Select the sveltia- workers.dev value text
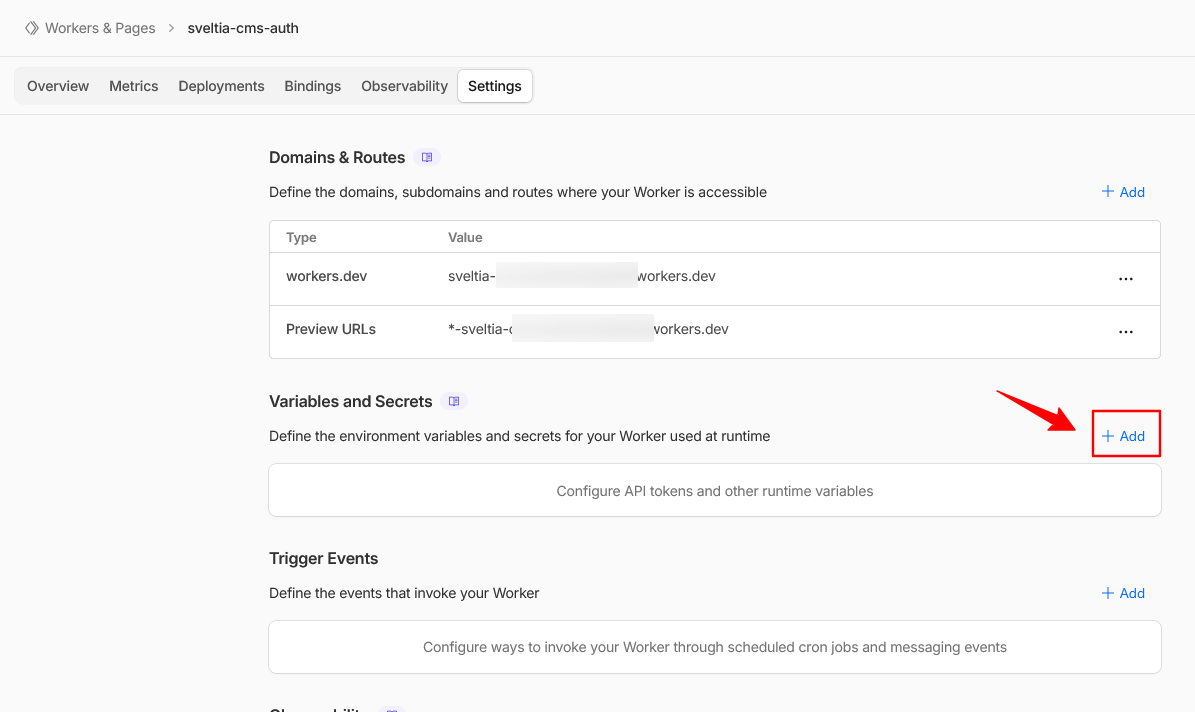The image size is (1195, 712). [x=581, y=276]
